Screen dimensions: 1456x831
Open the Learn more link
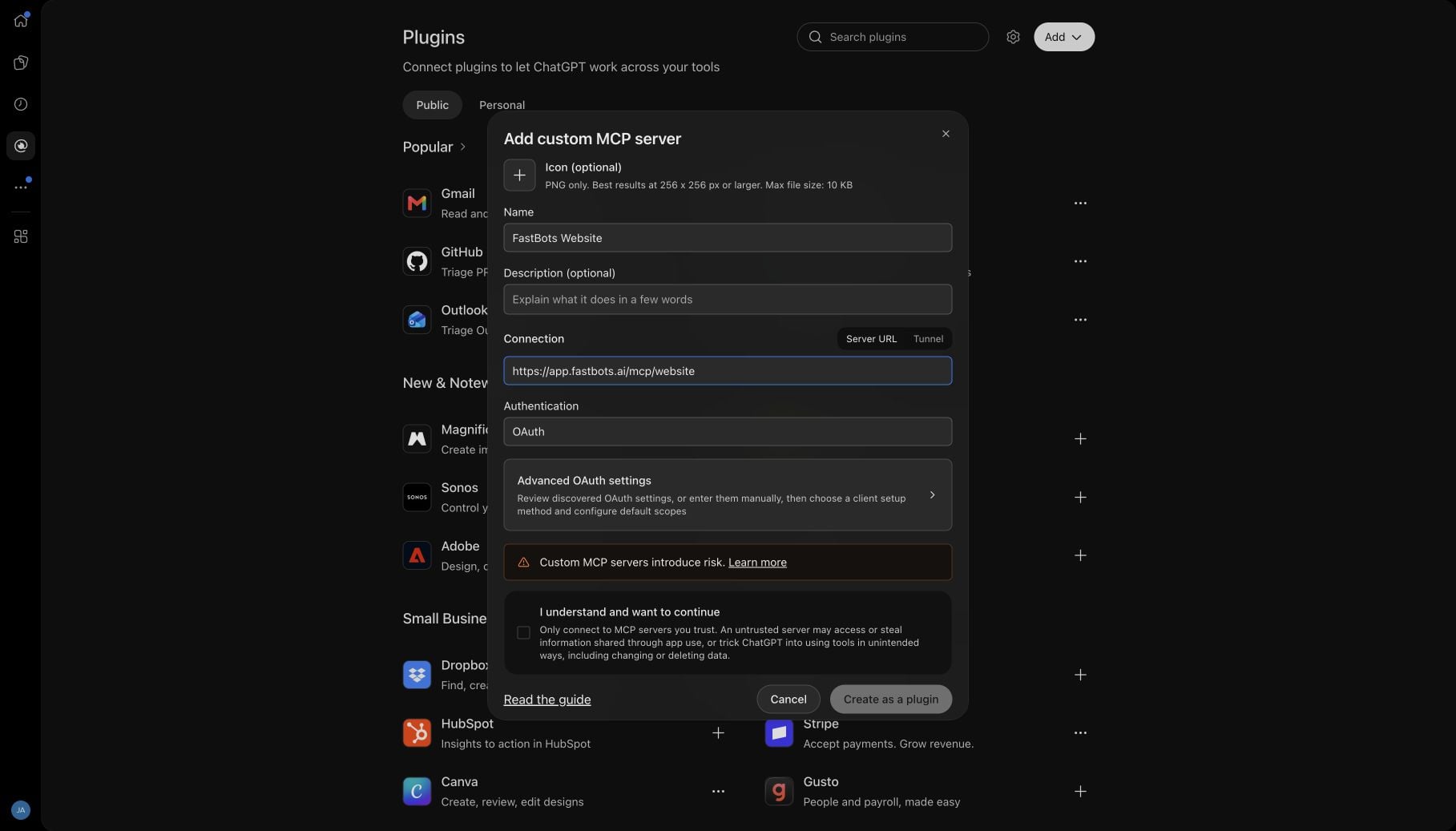[757, 563]
